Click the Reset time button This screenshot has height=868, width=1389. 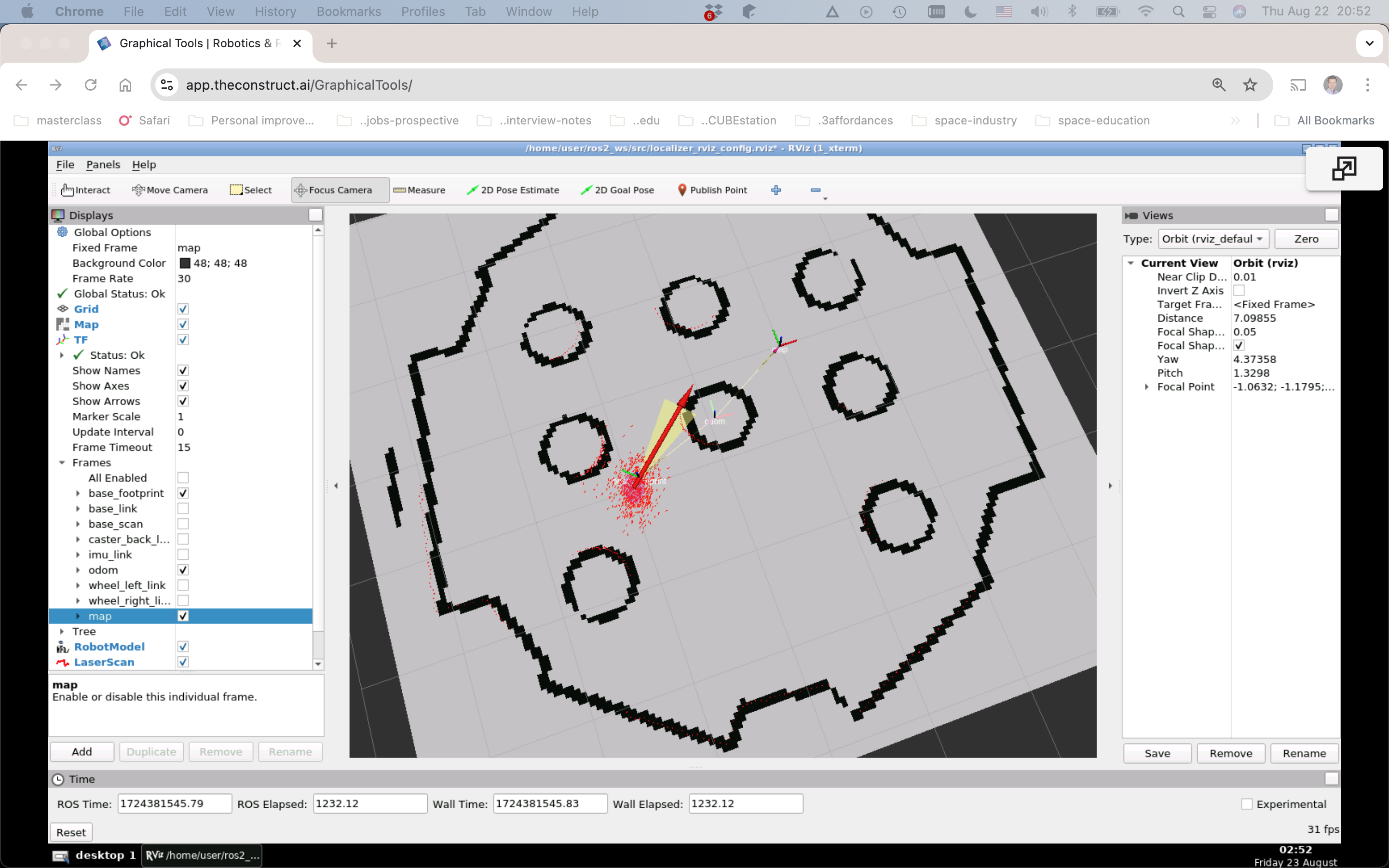(71, 832)
